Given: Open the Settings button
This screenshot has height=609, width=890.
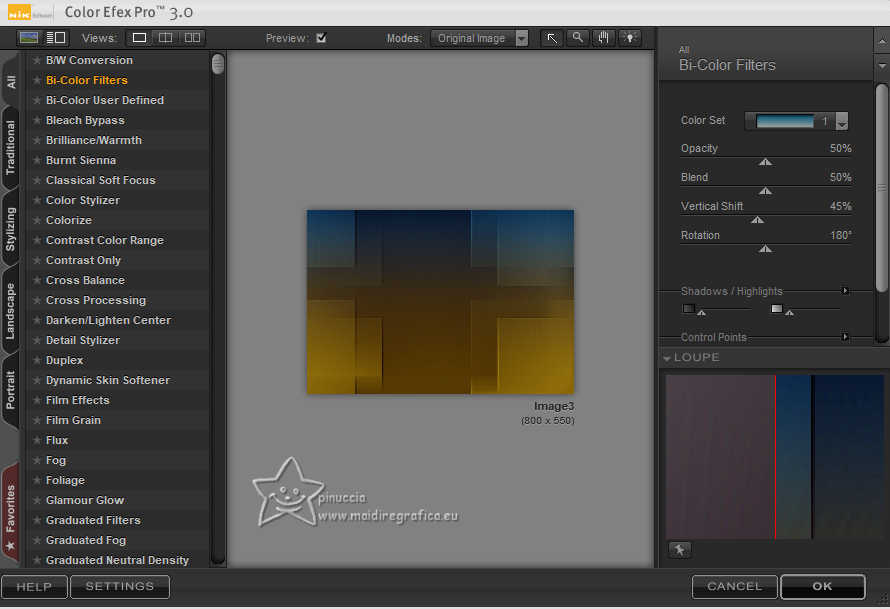Looking at the screenshot, I should (x=120, y=587).
